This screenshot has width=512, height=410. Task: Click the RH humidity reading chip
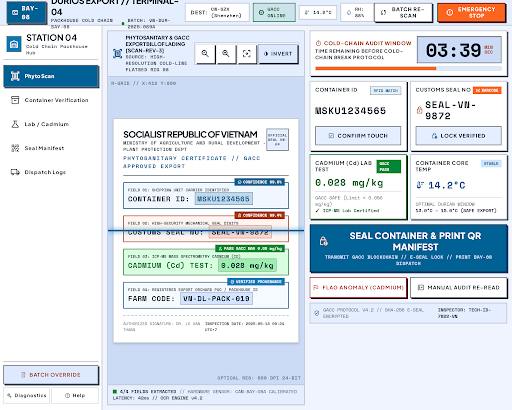click(356, 13)
